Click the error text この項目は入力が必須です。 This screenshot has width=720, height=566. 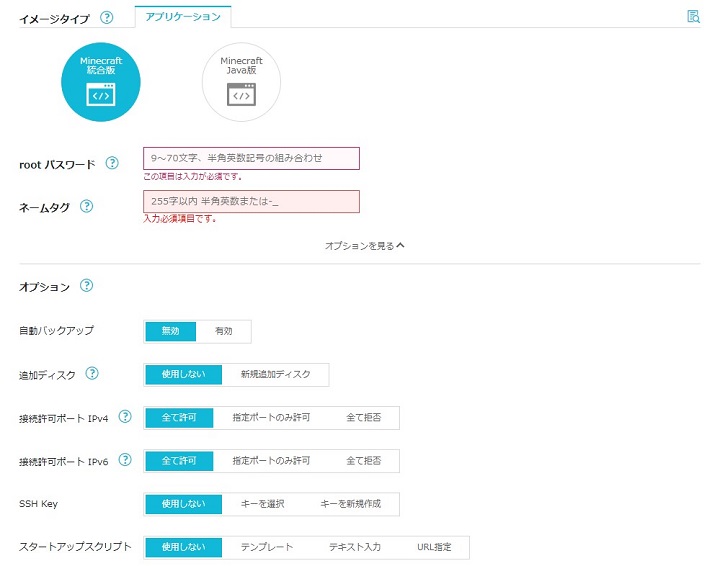pyautogui.click(x=192, y=176)
